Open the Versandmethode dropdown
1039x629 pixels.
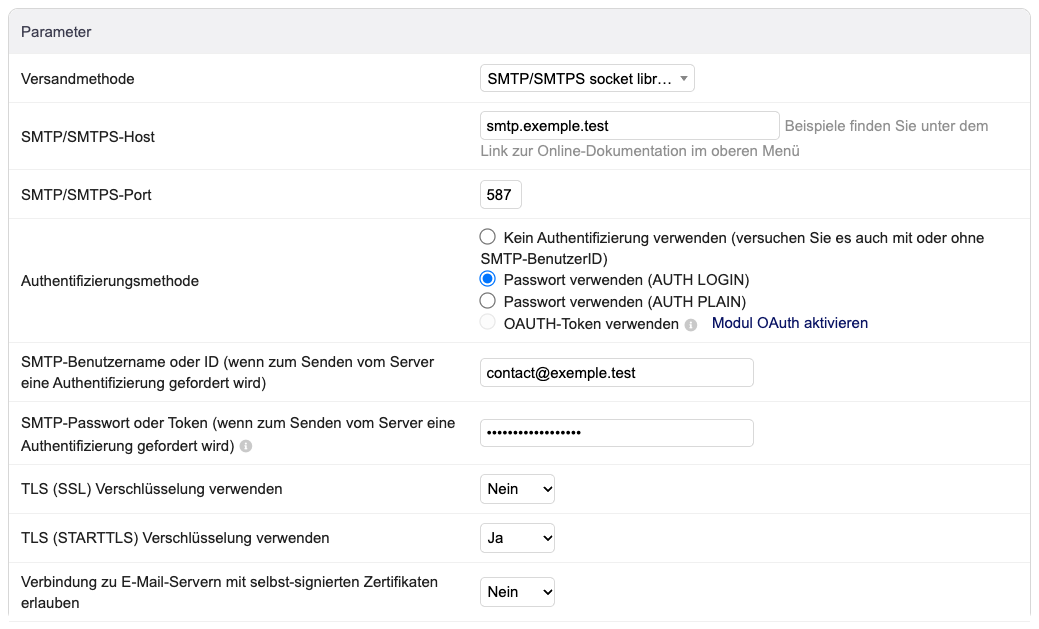(587, 78)
